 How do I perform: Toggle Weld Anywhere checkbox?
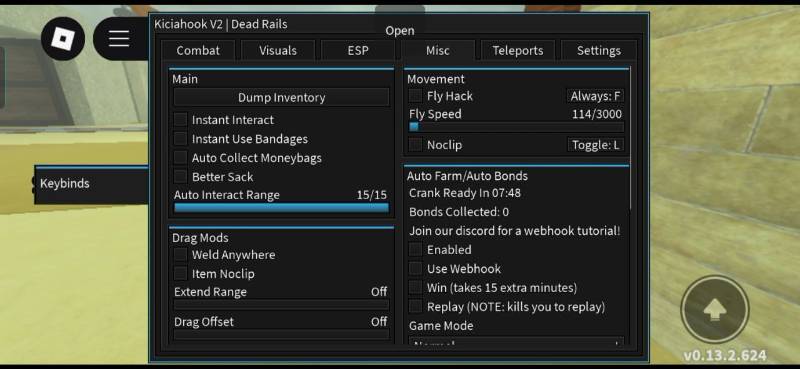click(x=180, y=255)
